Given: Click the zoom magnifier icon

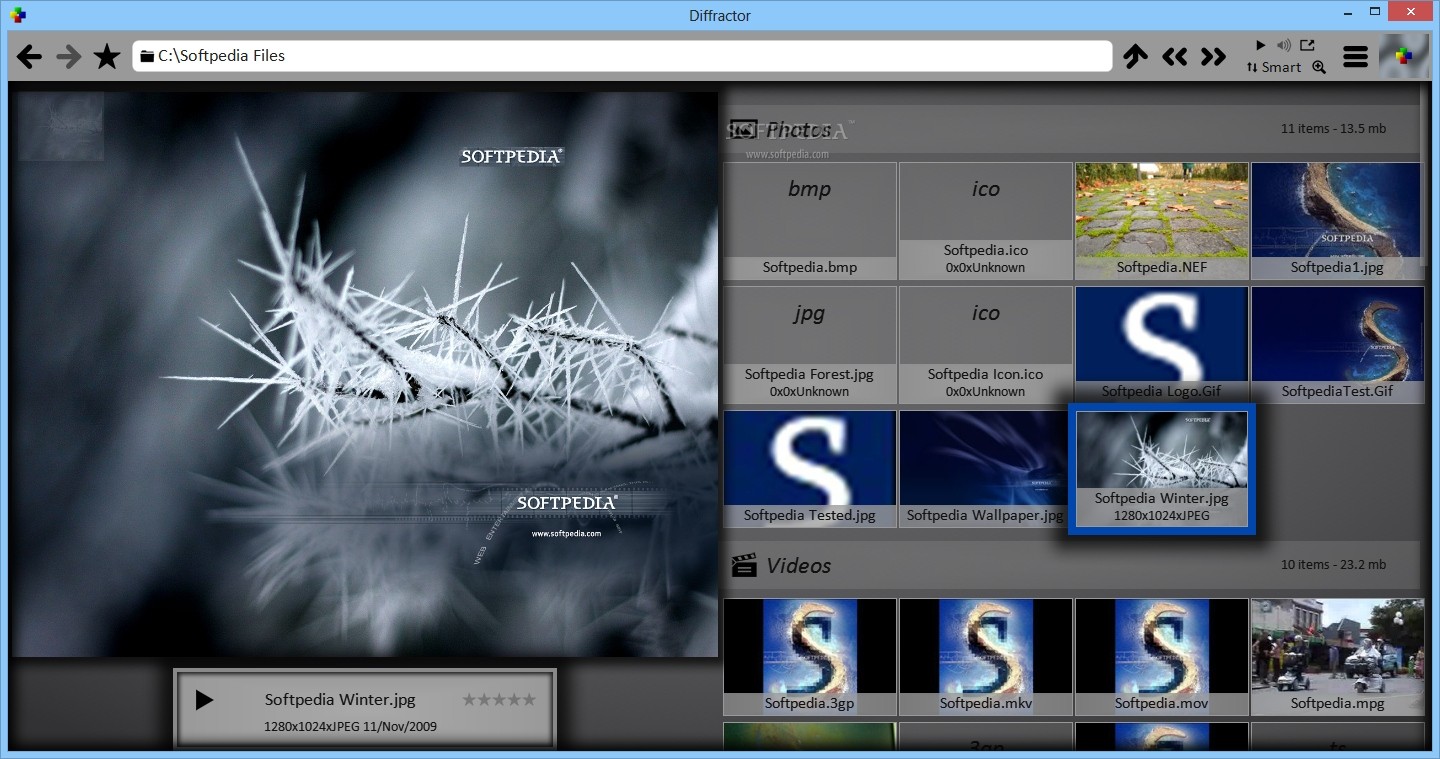Looking at the screenshot, I should [x=1319, y=67].
